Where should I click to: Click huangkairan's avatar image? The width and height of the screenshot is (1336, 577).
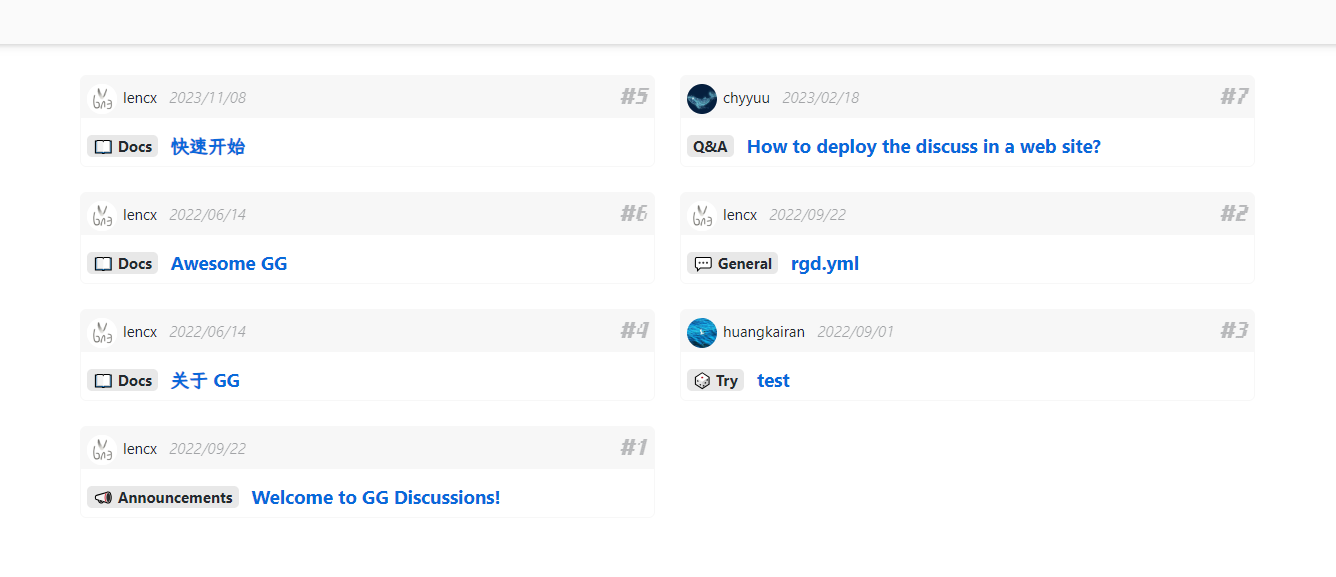click(x=702, y=332)
